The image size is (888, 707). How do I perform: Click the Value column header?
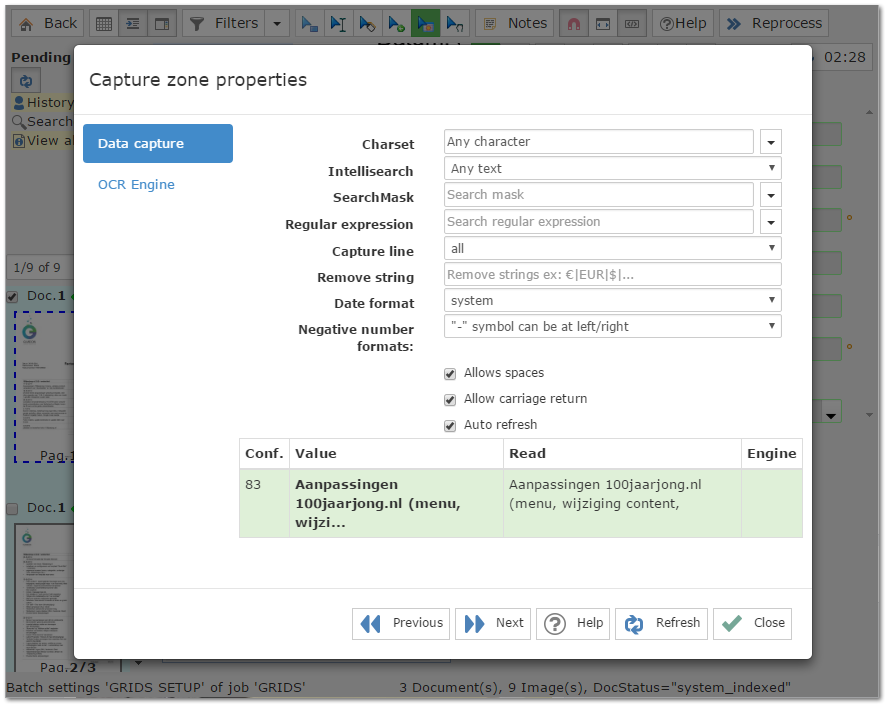pyautogui.click(x=396, y=454)
